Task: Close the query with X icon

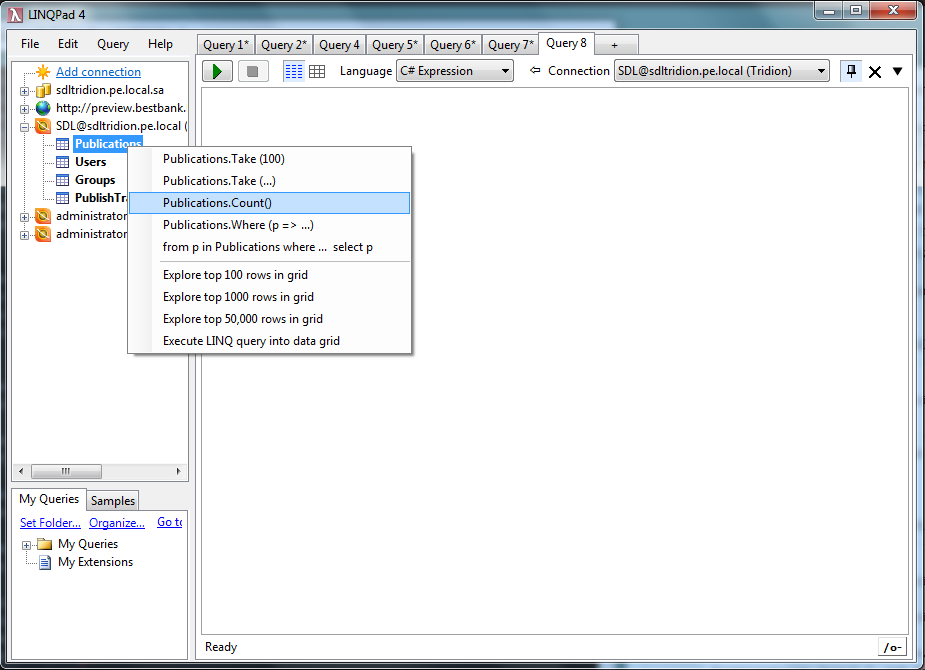Action: point(875,72)
